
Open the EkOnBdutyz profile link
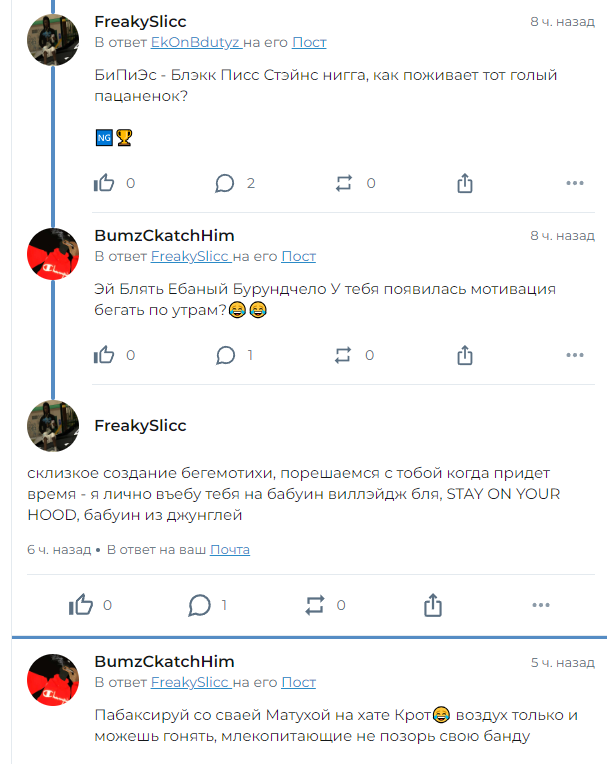click(195, 43)
